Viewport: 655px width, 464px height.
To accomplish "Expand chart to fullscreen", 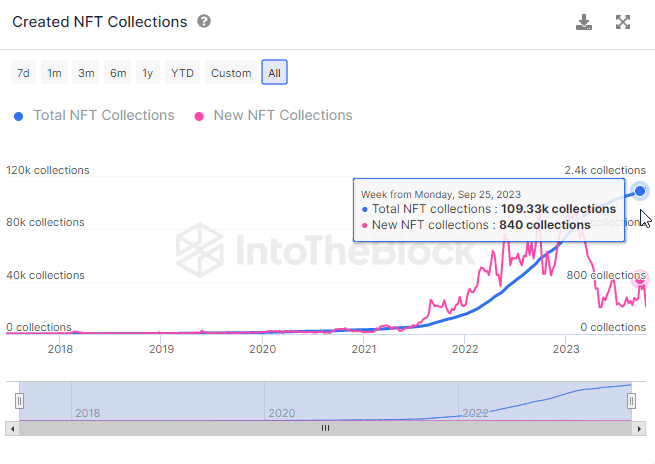I will (623, 22).
